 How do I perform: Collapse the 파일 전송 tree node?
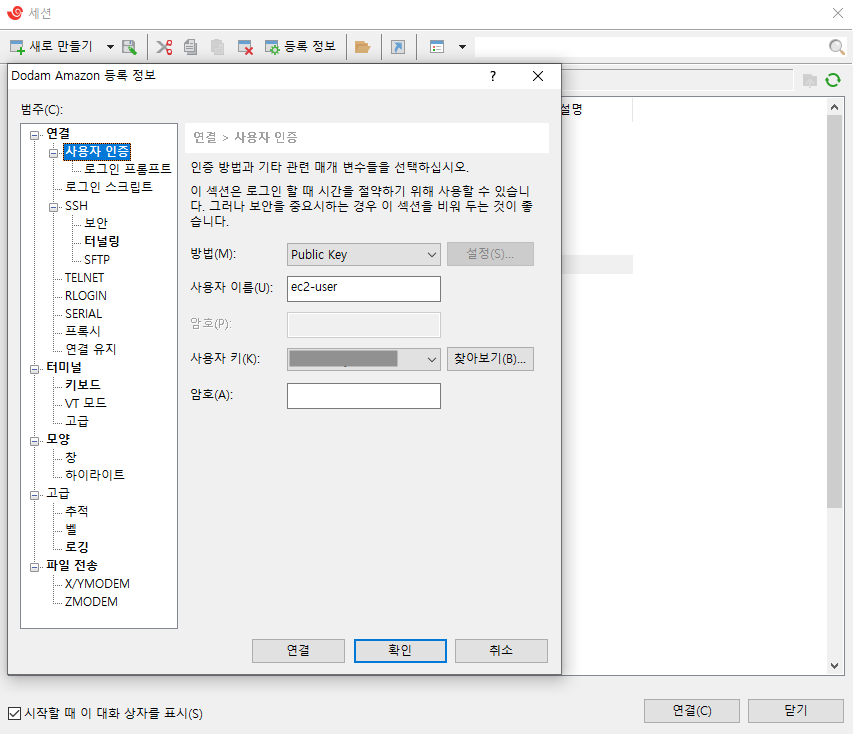pos(35,567)
